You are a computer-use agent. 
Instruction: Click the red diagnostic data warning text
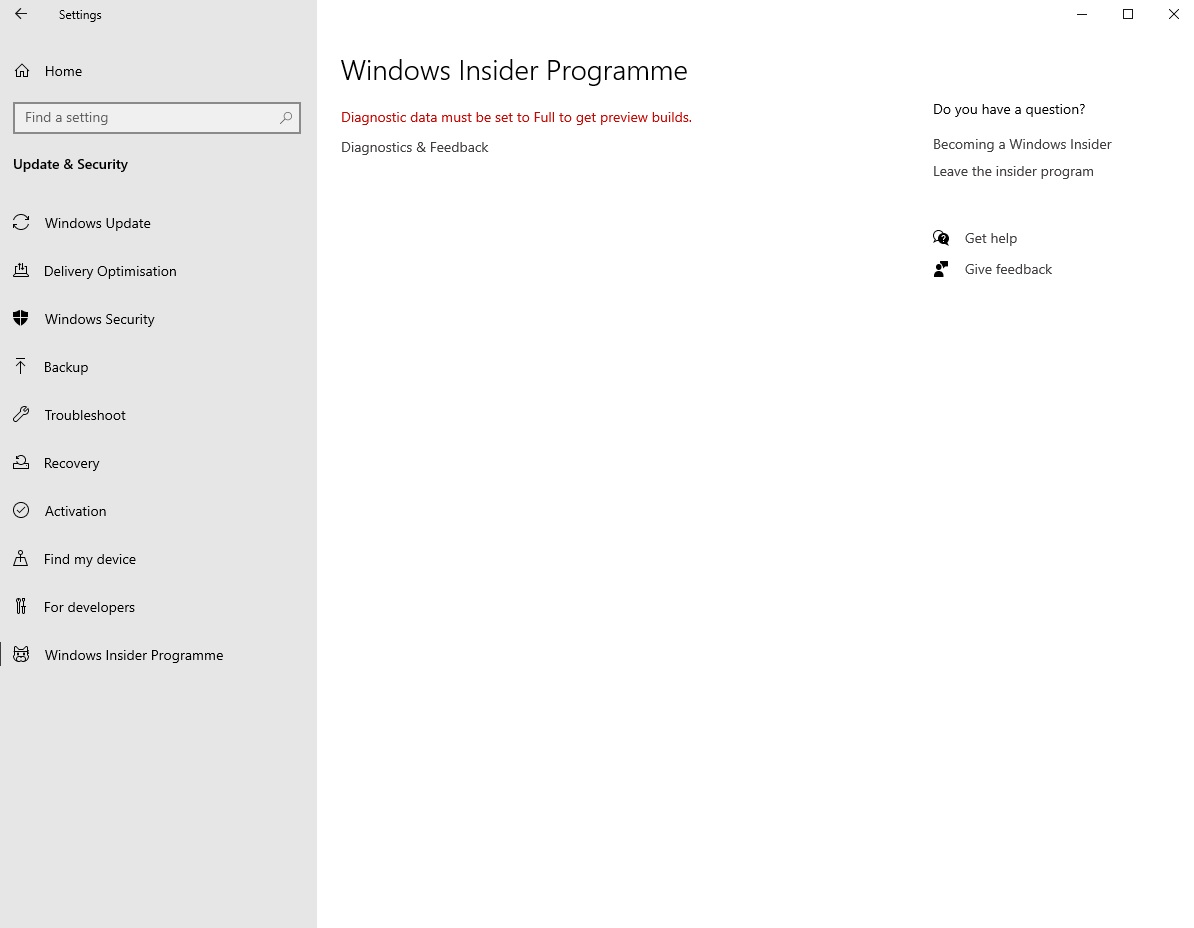tap(516, 117)
